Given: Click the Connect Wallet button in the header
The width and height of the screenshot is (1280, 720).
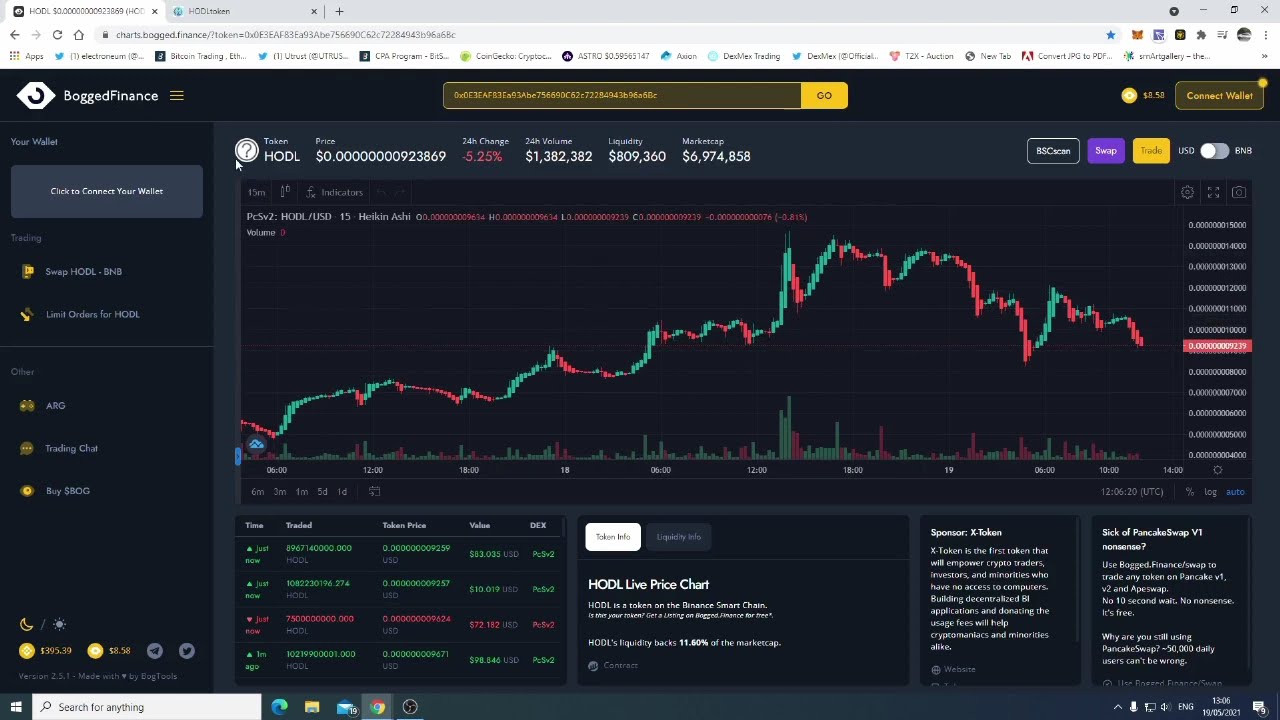Looking at the screenshot, I should (1219, 96).
